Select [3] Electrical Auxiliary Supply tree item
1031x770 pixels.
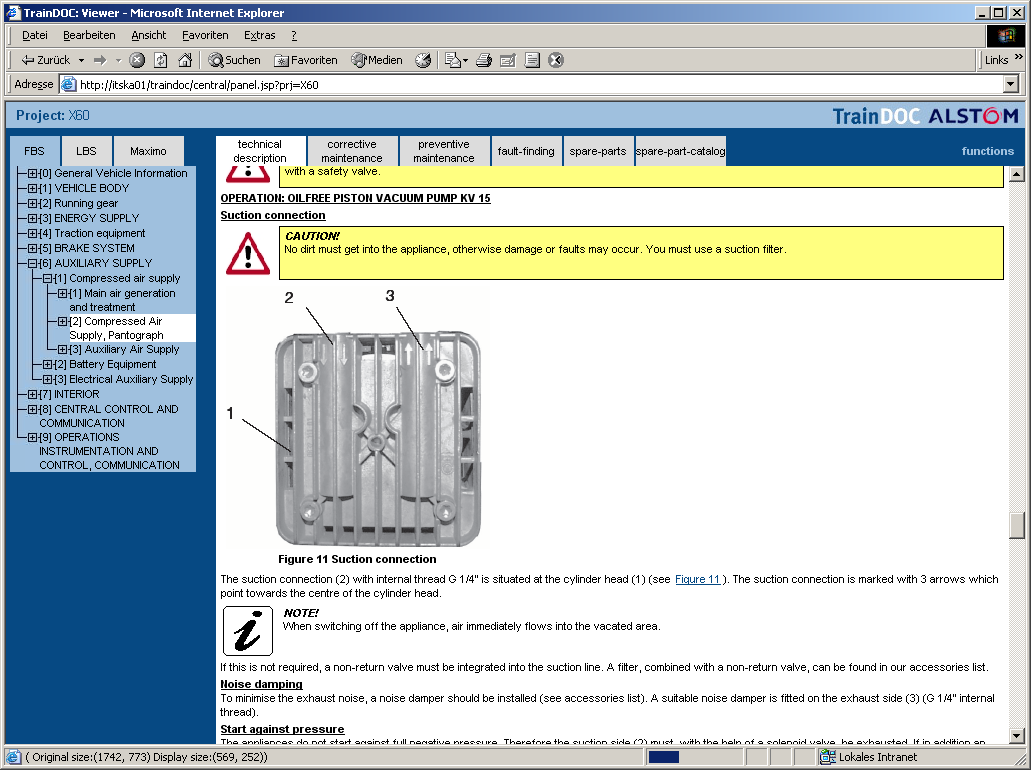tap(123, 379)
